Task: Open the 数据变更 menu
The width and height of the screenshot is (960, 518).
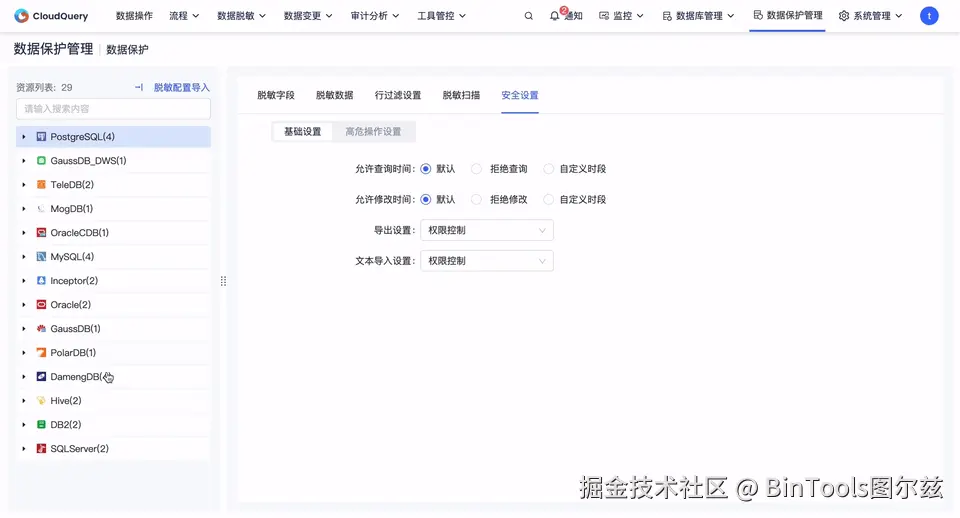Action: click(x=308, y=16)
